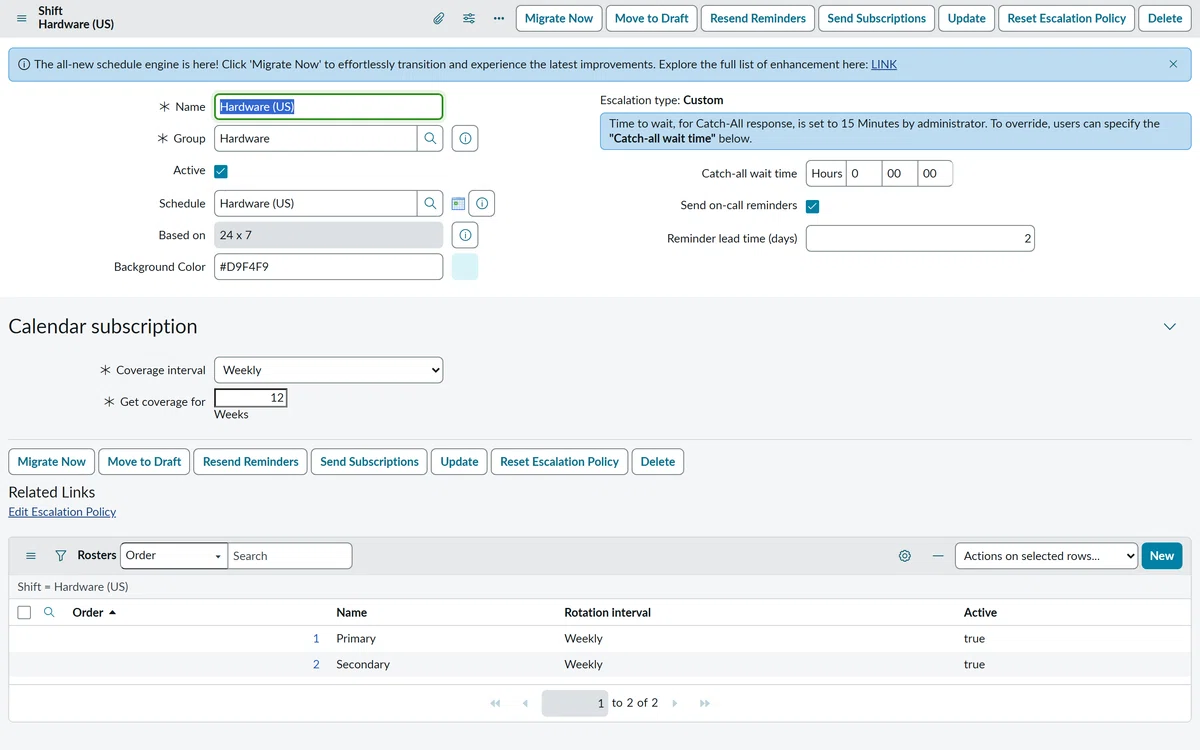Image resolution: width=1200 pixels, height=750 pixels.
Task: Create a New roster record
Action: 1162,556
